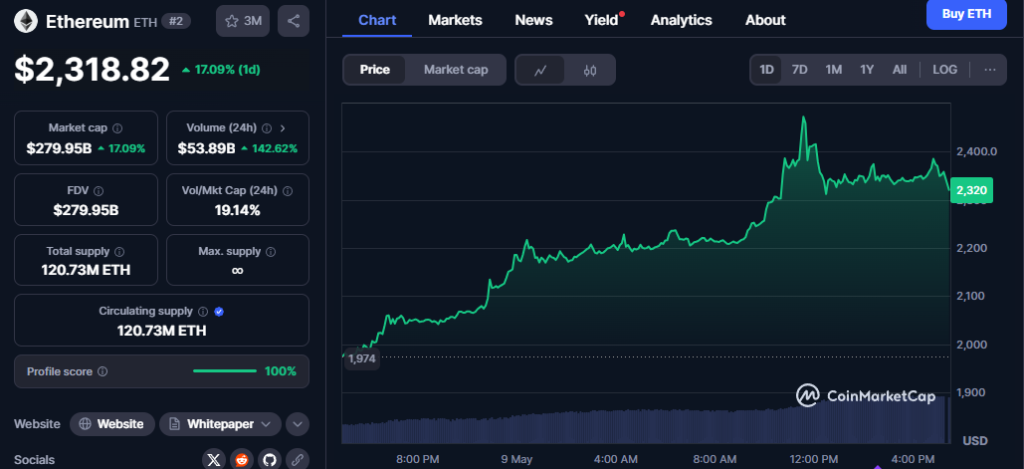
Task: Show FDV info tooltip icon
Action: (x=99, y=191)
